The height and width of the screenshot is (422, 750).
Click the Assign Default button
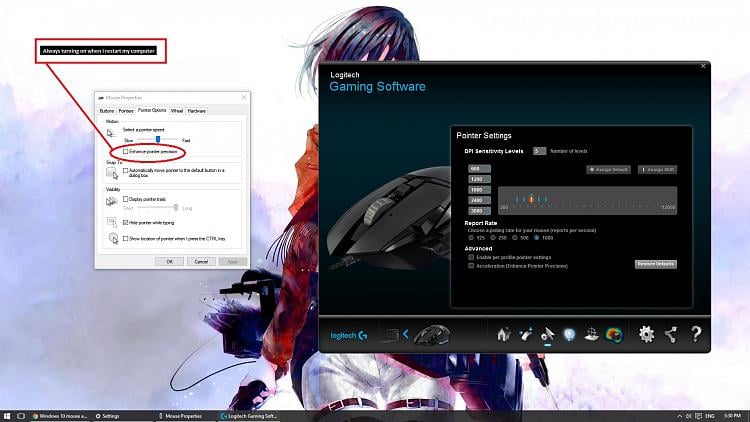click(x=608, y=169)
